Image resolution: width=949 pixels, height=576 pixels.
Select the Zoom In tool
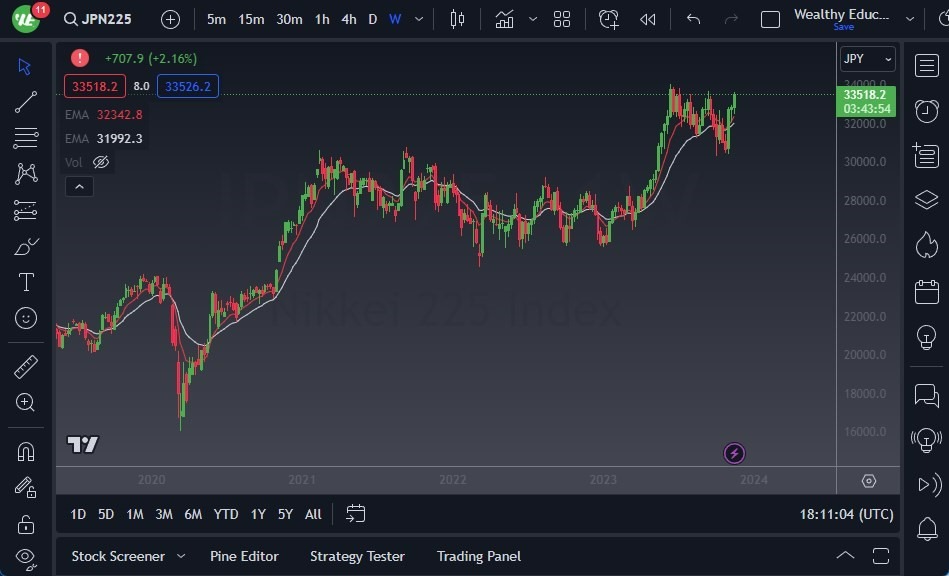click(x=26, y=403)
